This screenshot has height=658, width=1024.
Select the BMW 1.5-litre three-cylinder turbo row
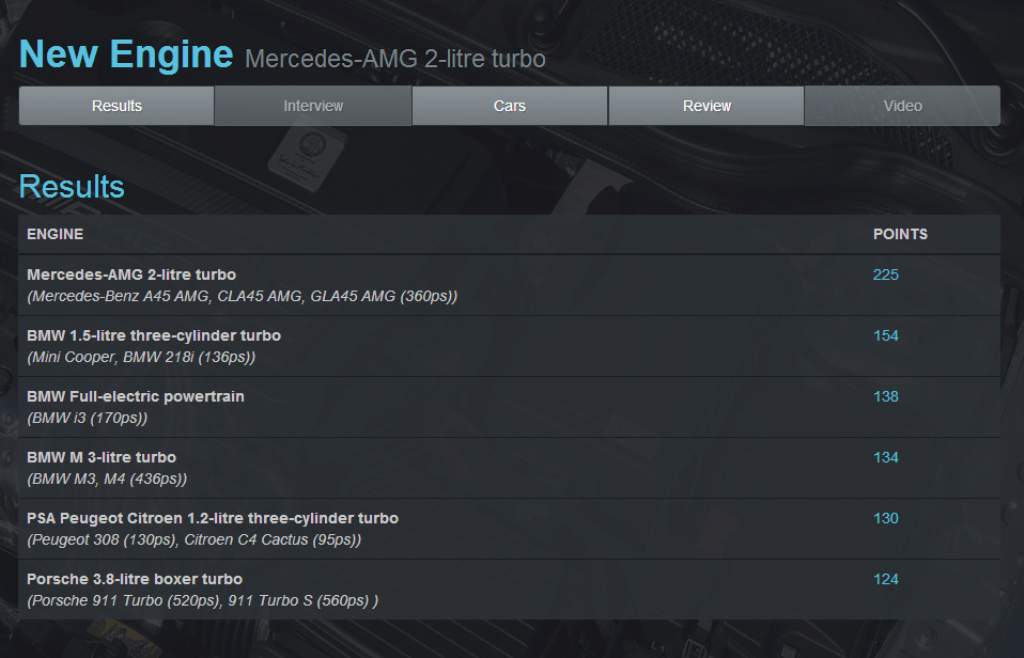[x=509, y=346]
